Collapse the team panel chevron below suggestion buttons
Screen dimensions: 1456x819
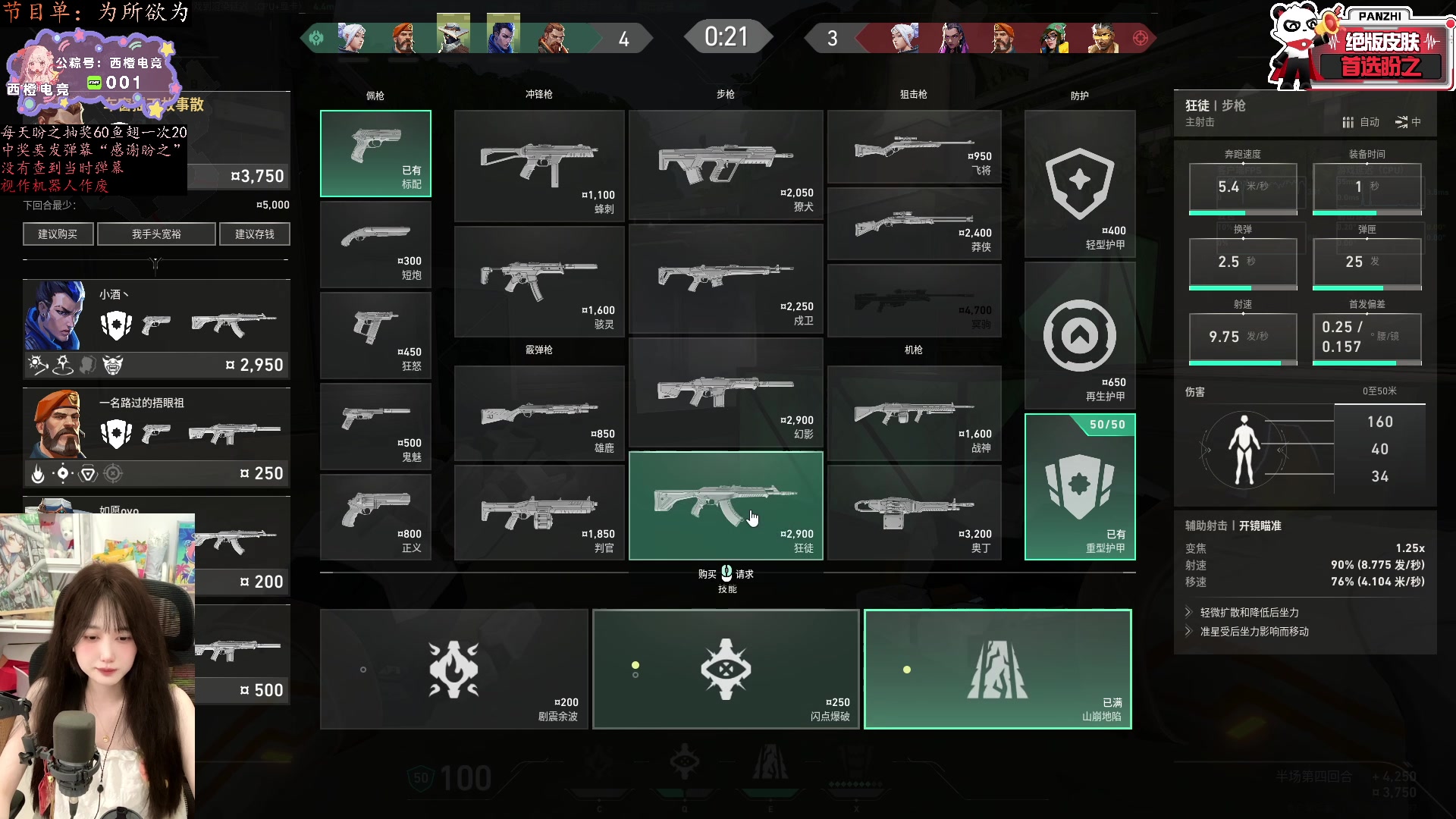(x=155, y=263)
